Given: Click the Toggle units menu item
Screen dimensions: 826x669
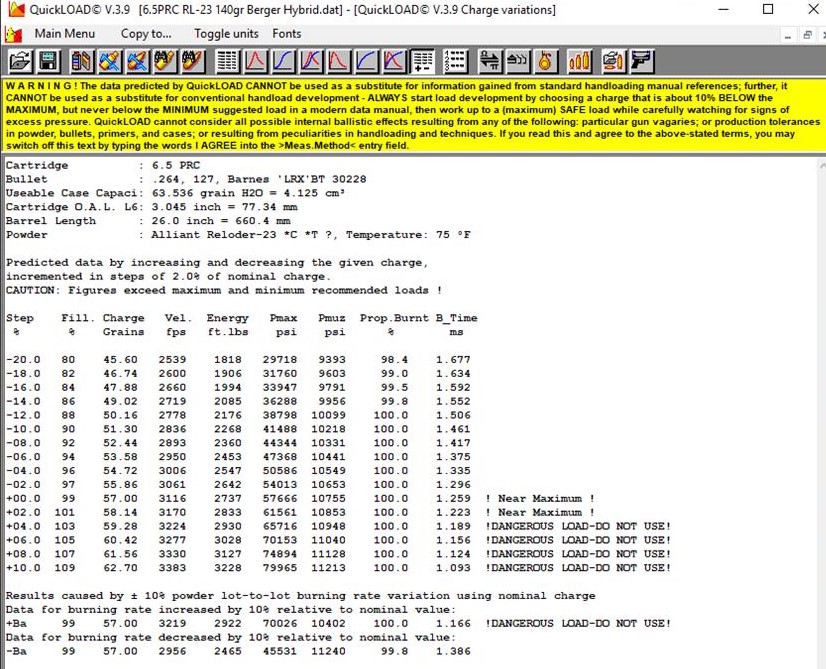Looking at the screenshot, I should (226, 34).
